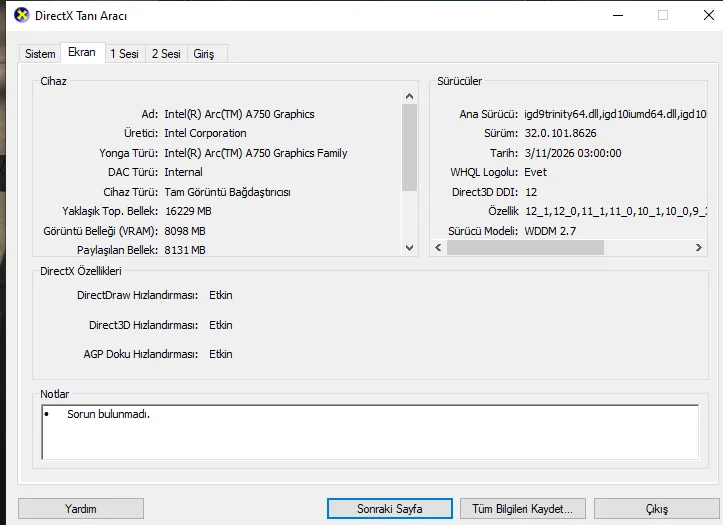Click inside the Notlar text box
Viewport: 723px width, 525px height.
pyautogui.click(x=370, y=432)
